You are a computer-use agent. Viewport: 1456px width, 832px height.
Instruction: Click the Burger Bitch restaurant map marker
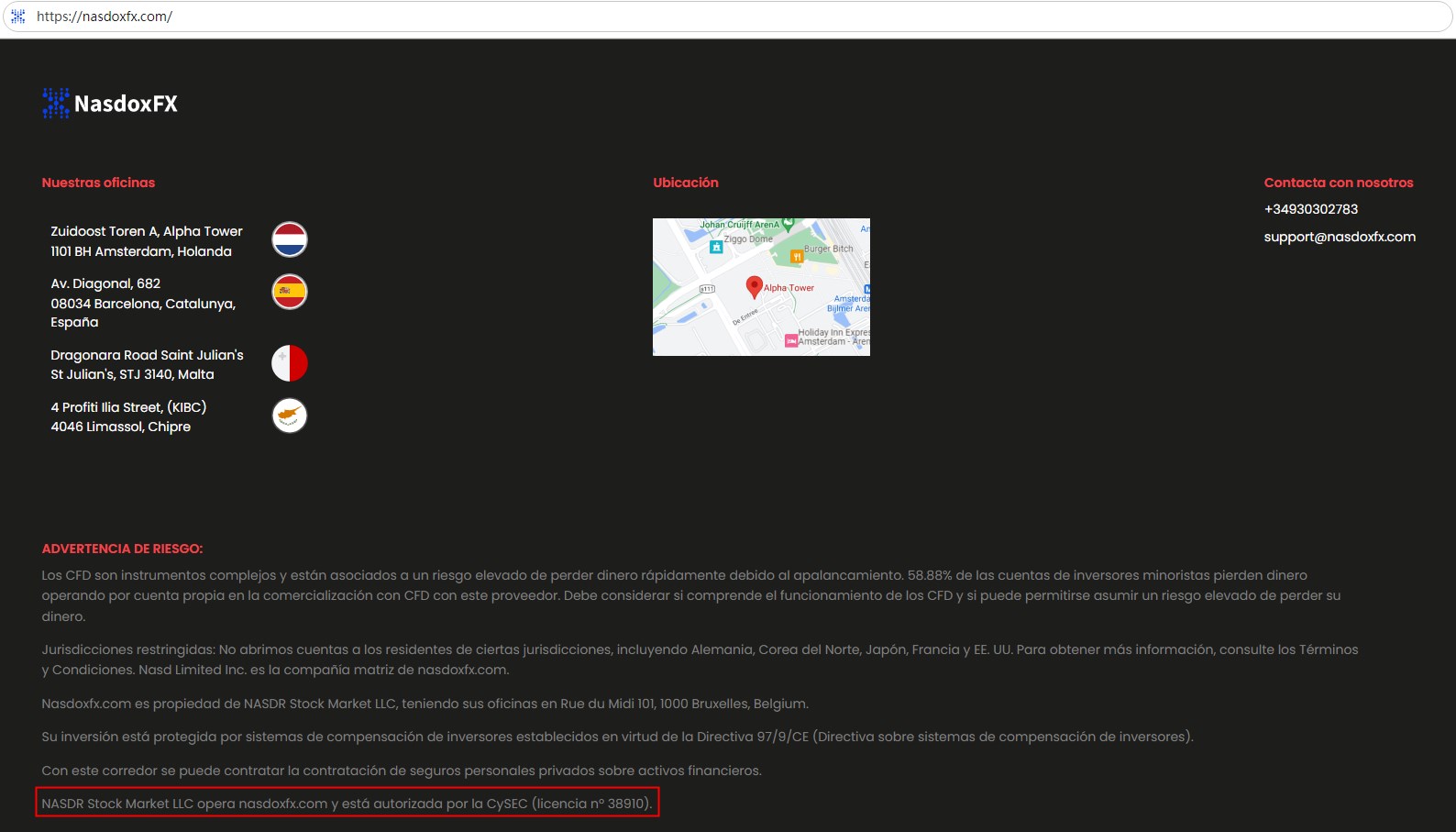point(797,257)
